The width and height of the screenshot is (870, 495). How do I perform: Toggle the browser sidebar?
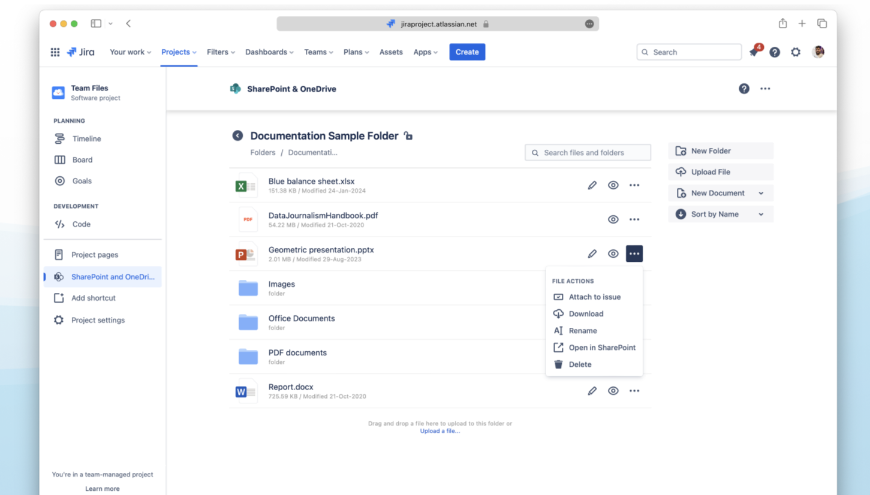[x=96, y=23]
